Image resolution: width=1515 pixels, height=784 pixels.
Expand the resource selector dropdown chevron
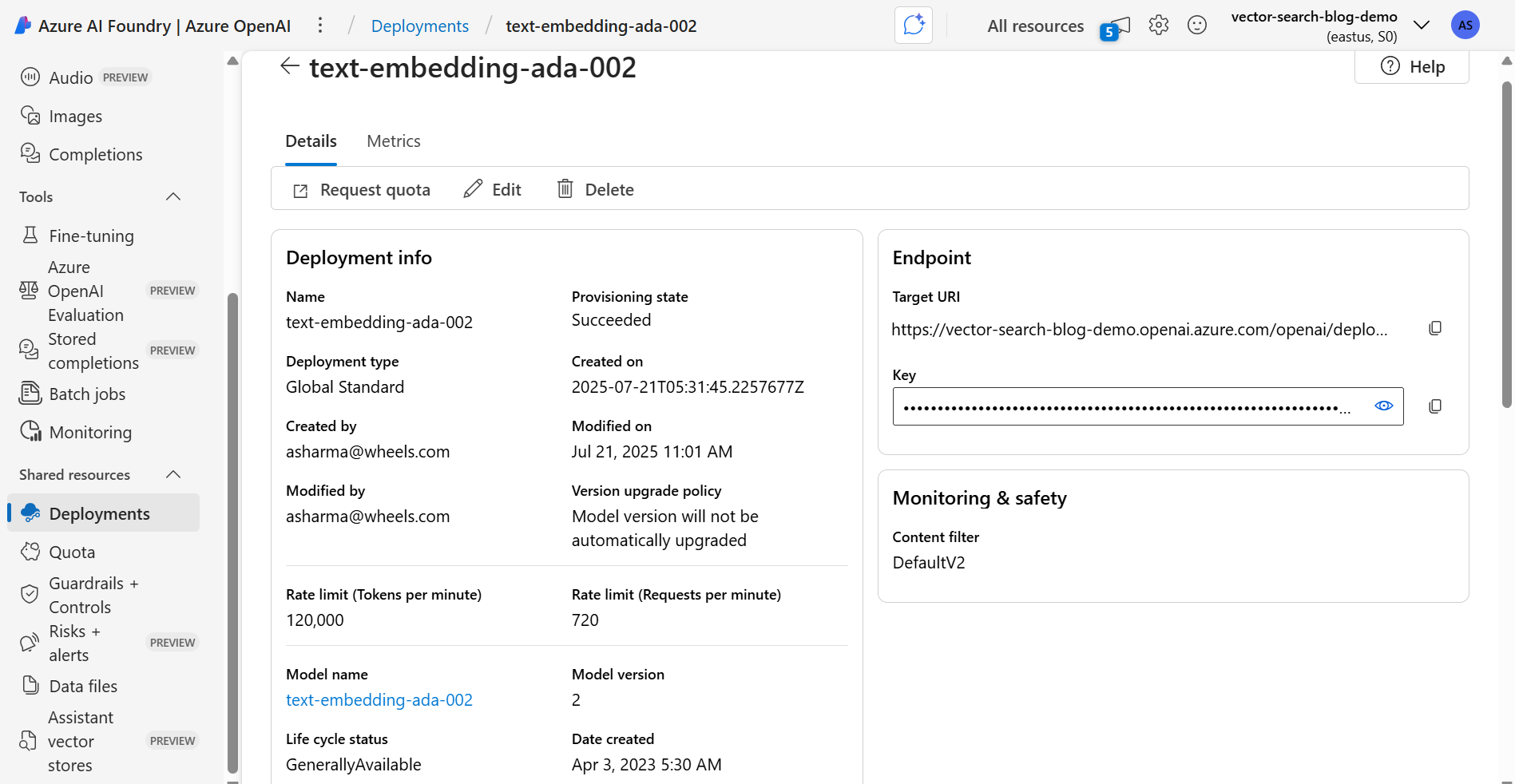tap(1422, 25)
